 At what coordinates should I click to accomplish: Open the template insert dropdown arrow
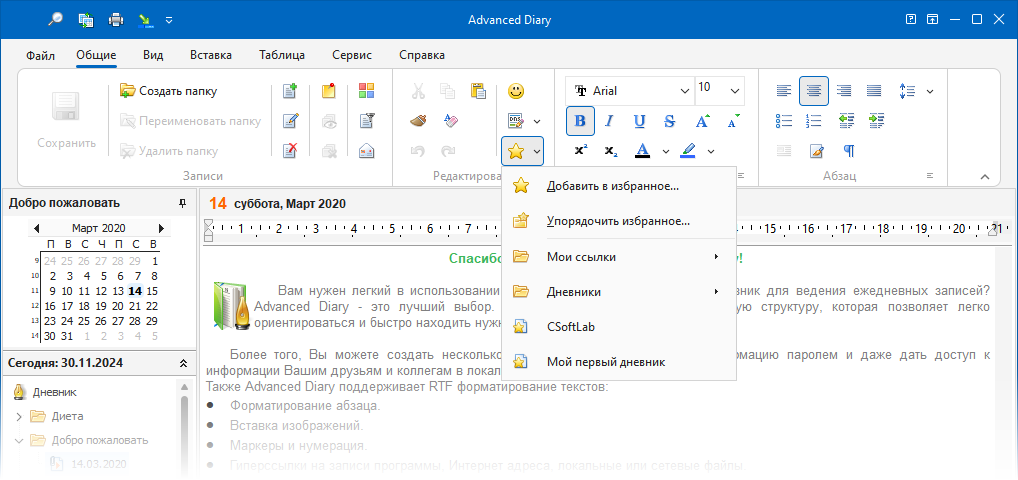point(537,121)
